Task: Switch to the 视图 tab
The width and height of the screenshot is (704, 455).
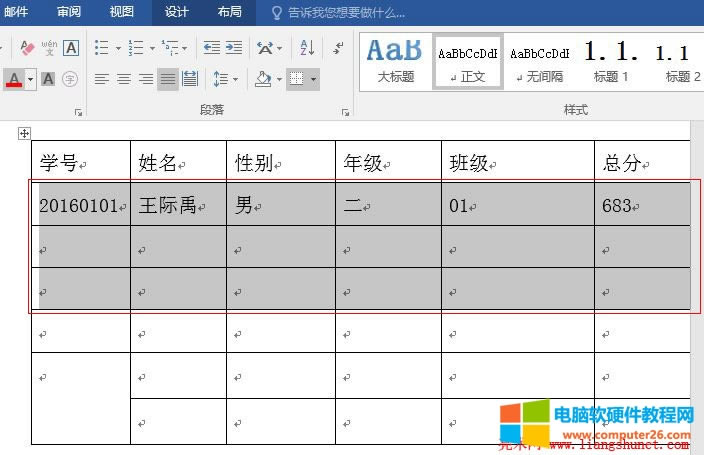Action: [x=122, y=12]
